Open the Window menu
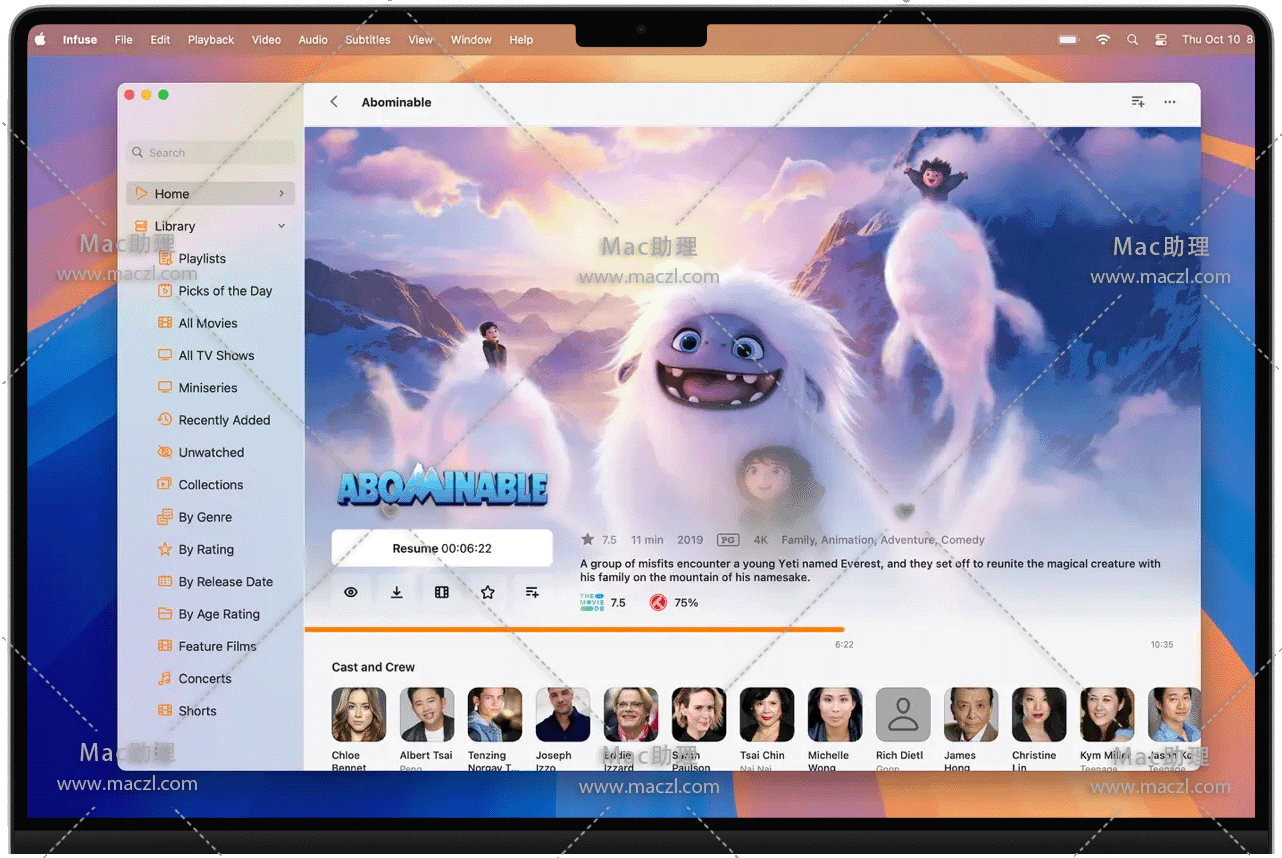Image resolution: width=1282 pixels, height=858 pixels. click(x=471, y=40)
